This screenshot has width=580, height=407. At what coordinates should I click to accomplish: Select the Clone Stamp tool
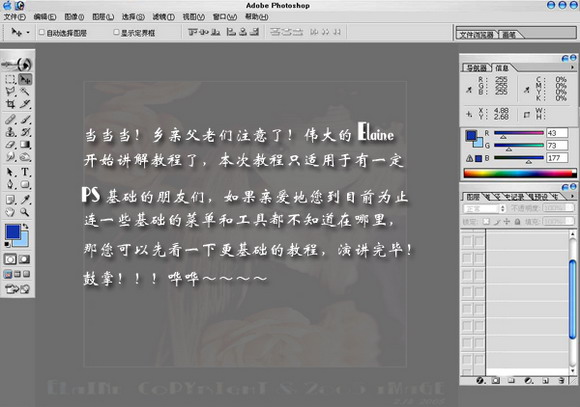click(10, 132)
